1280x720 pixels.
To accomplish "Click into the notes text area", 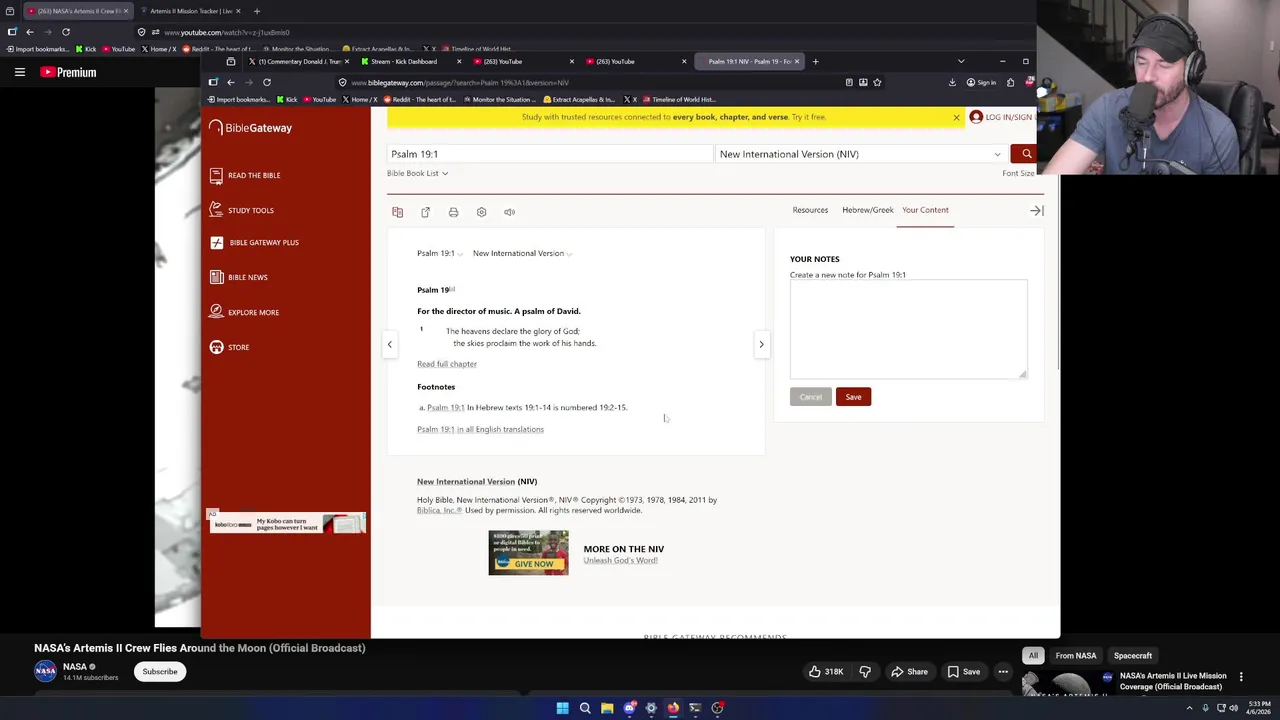I will click(x=908, y=329).
